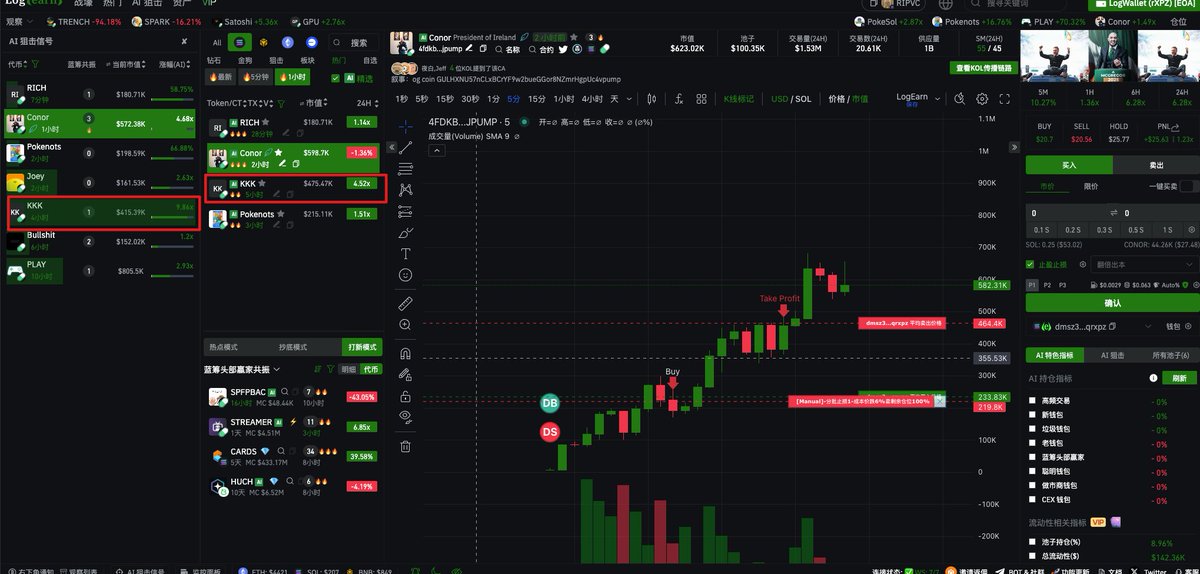Screen dimensions: 1200x574
Task: Favorite the RICH token with its star
Action: tap(265, 123)
